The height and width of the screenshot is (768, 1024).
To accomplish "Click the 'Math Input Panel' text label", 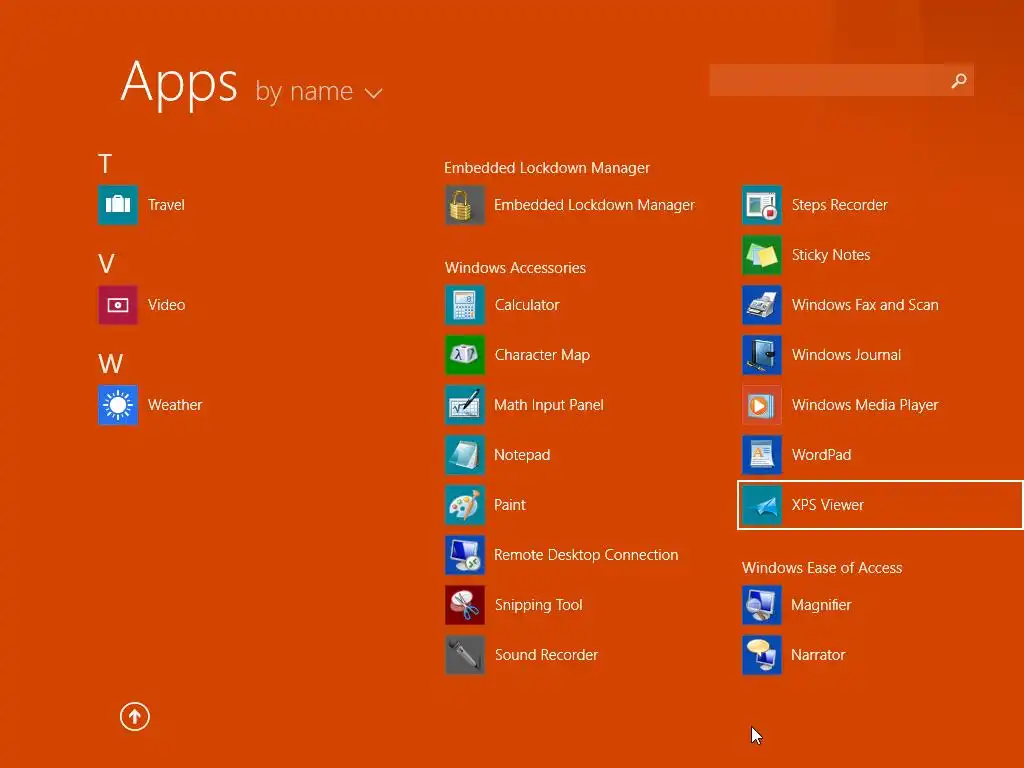I will 549,405.
